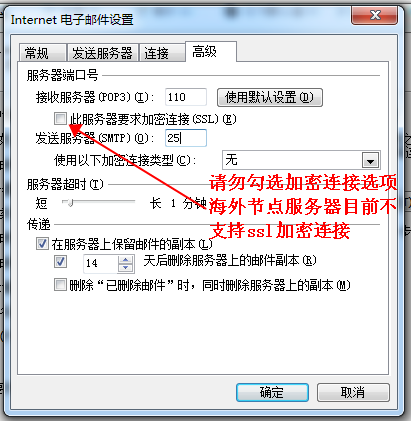Enable the SSL encrypted connection checkbox
This screenshot has width=411, height=421.
[x=60, y=118]
